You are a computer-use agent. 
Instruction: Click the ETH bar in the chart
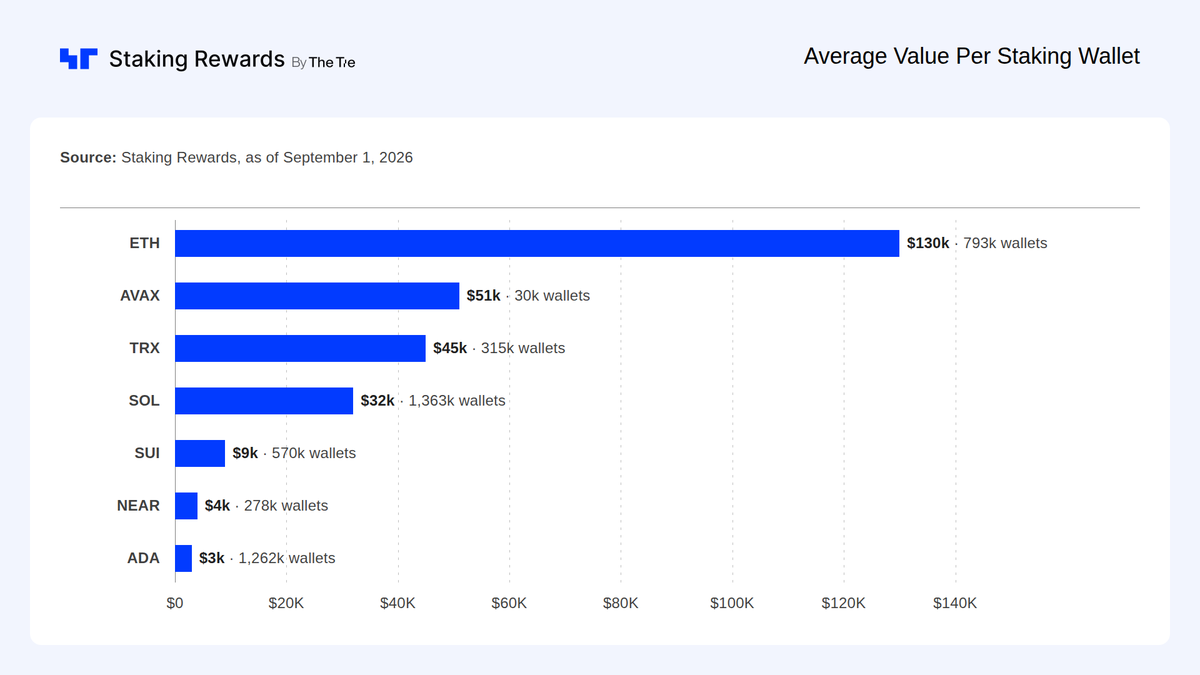tap(537, 243)
